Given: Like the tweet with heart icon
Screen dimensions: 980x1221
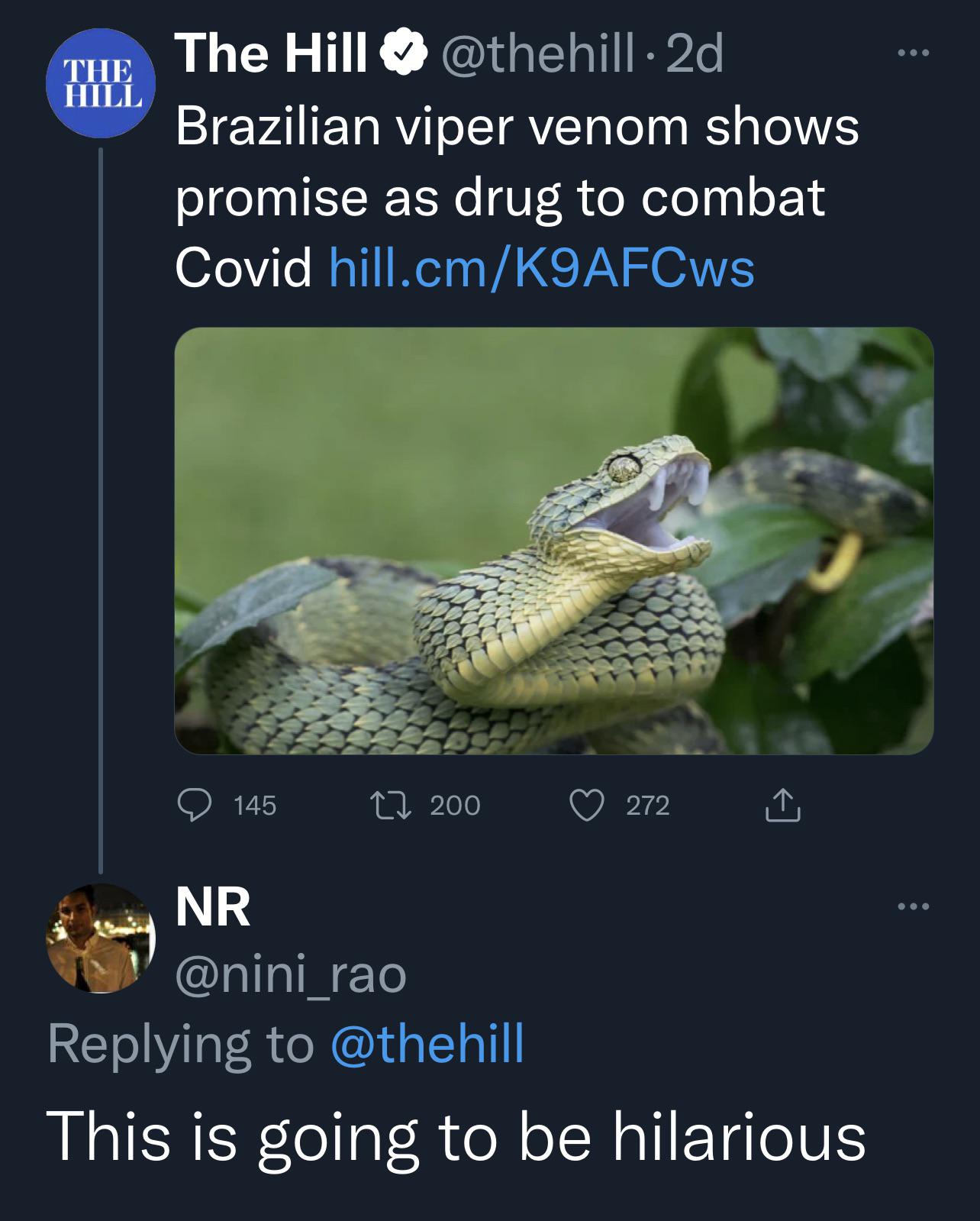Looking at the screenshot, I should [x=587, y=806].
